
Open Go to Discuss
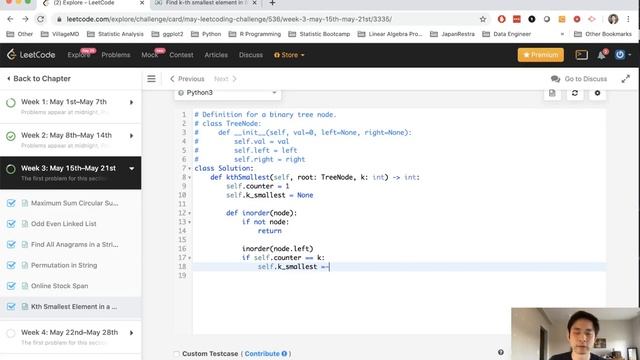point(579,79)
